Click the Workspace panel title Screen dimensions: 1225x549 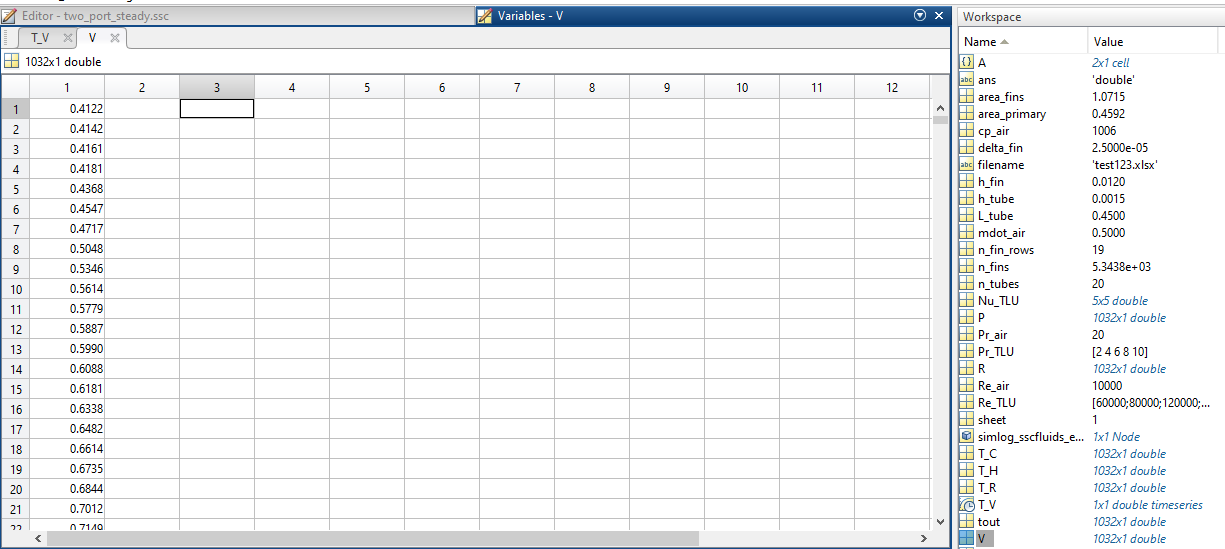pos(992,17)
